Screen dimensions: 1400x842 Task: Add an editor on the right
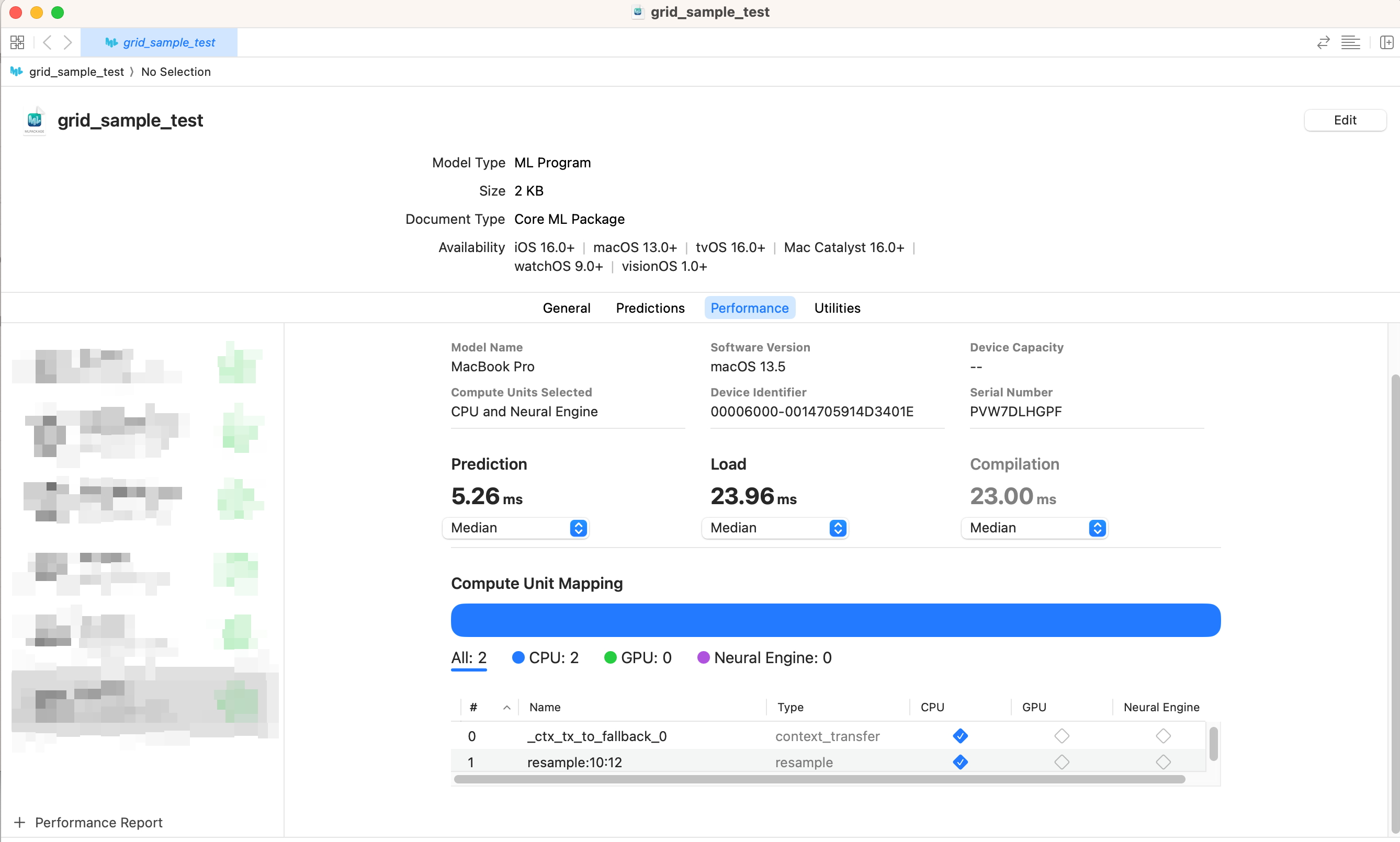click(1386, 42)
